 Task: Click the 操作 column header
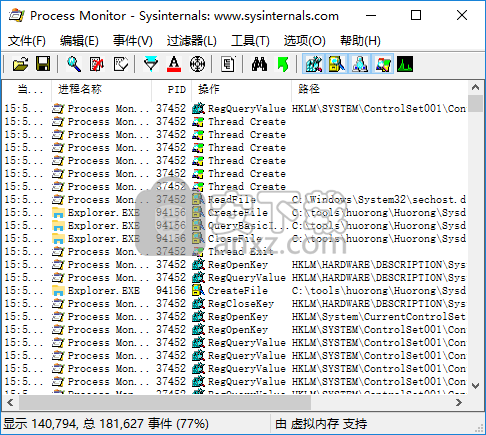click(x=241, y=89)
